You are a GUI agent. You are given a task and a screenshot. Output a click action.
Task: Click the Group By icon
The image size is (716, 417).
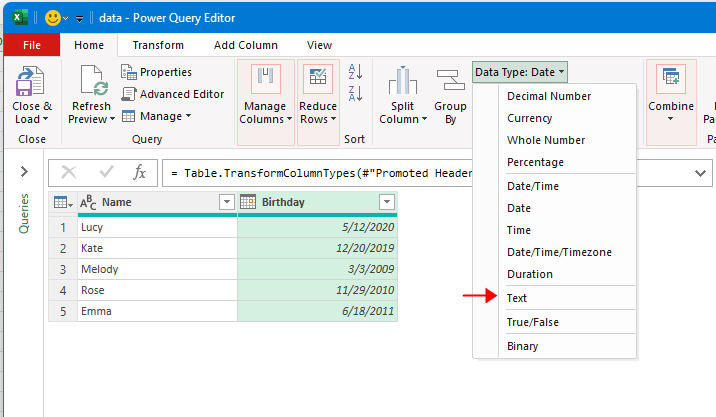coord(450,80)
